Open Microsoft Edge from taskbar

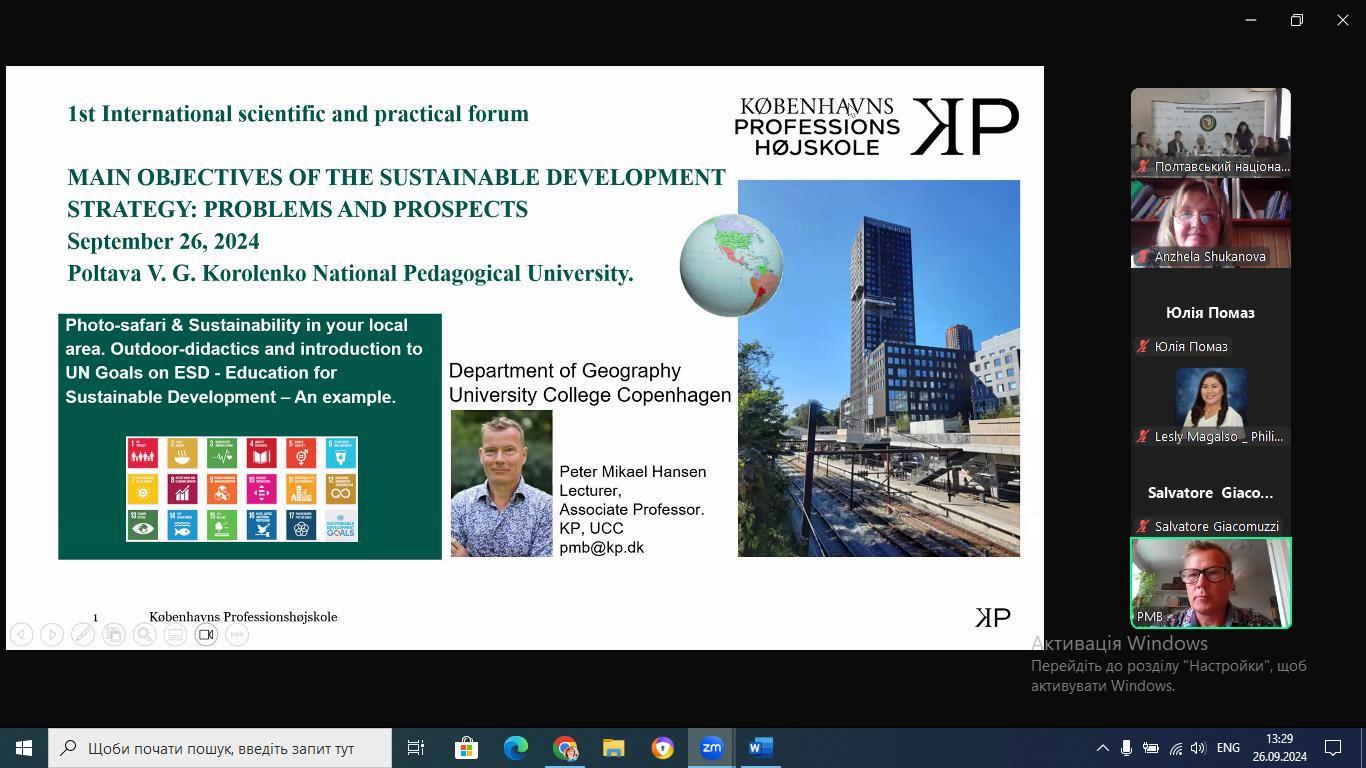[515, 748]
